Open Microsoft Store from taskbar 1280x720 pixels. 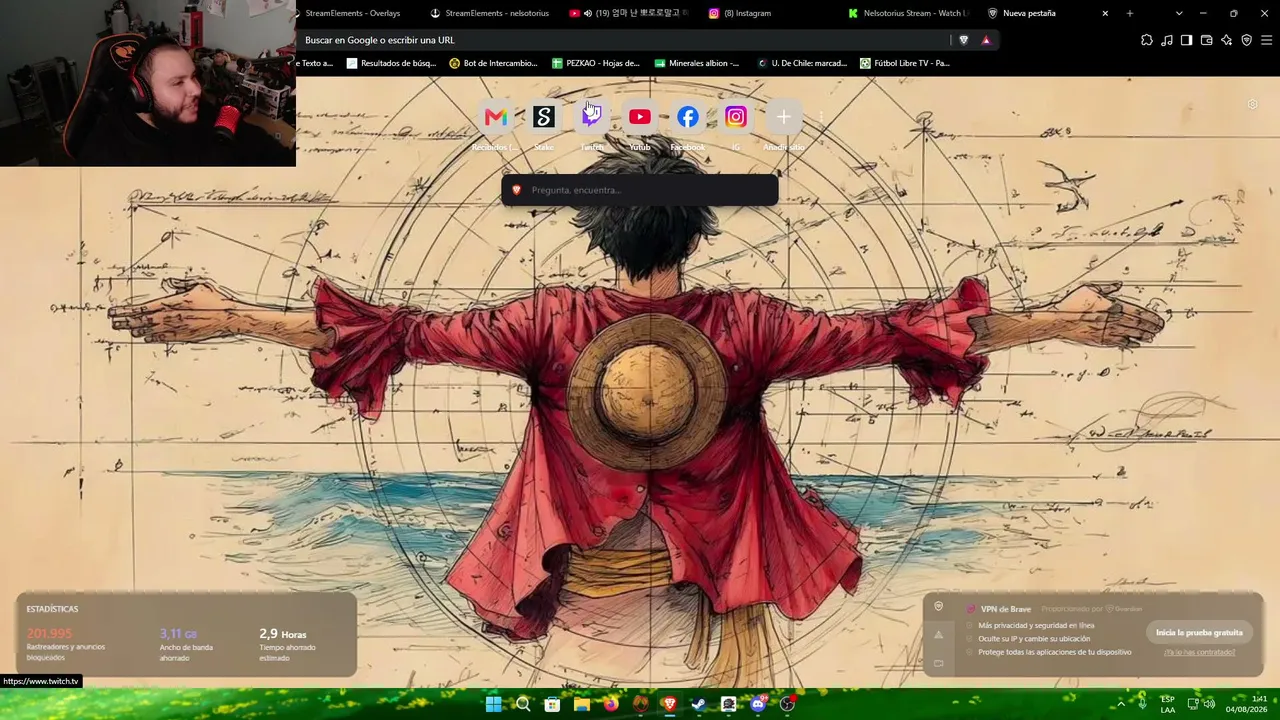pyautogui.click(x=552, y=704)
